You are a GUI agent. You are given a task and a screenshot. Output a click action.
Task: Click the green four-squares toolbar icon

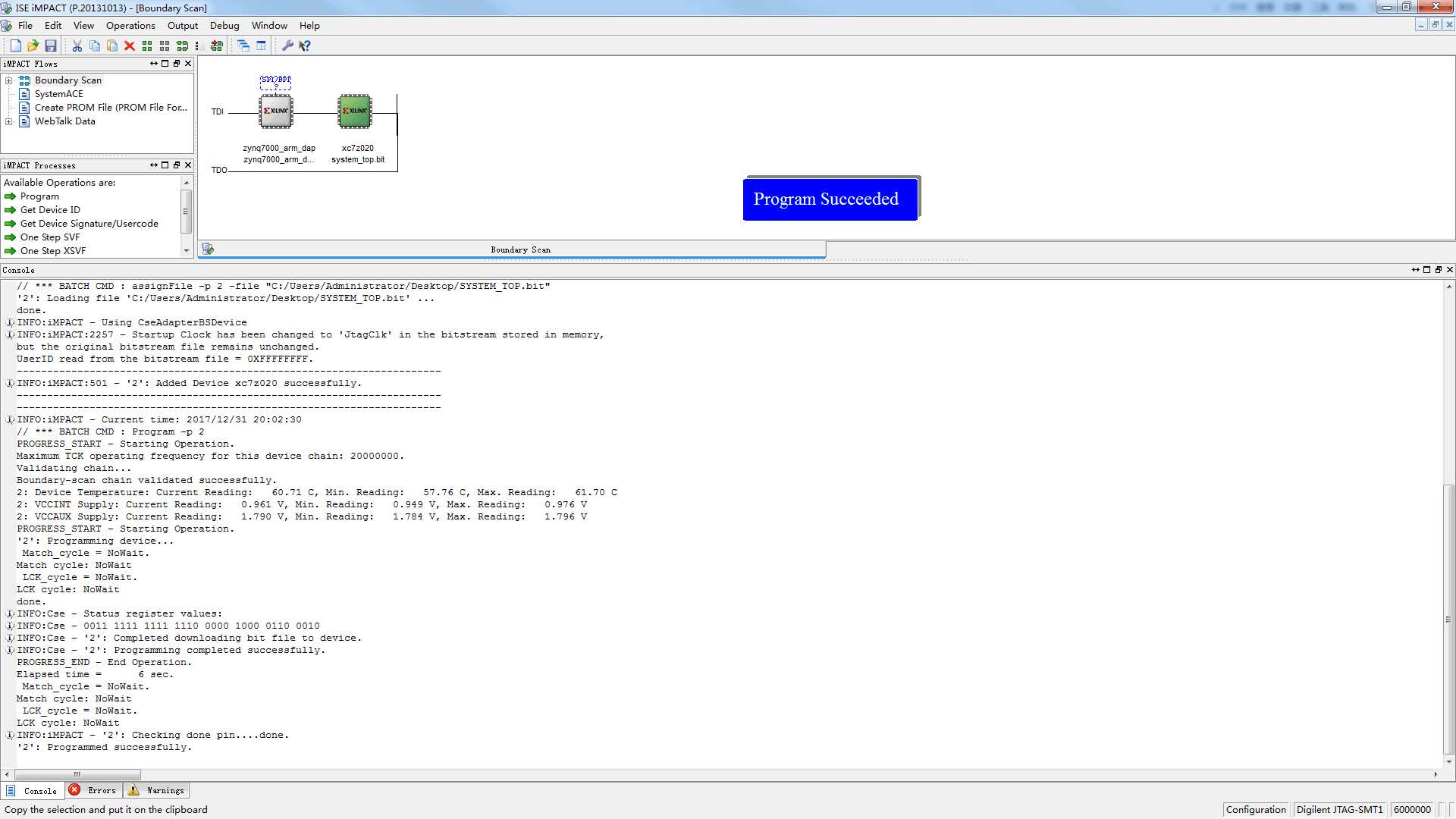pos(147,45)
